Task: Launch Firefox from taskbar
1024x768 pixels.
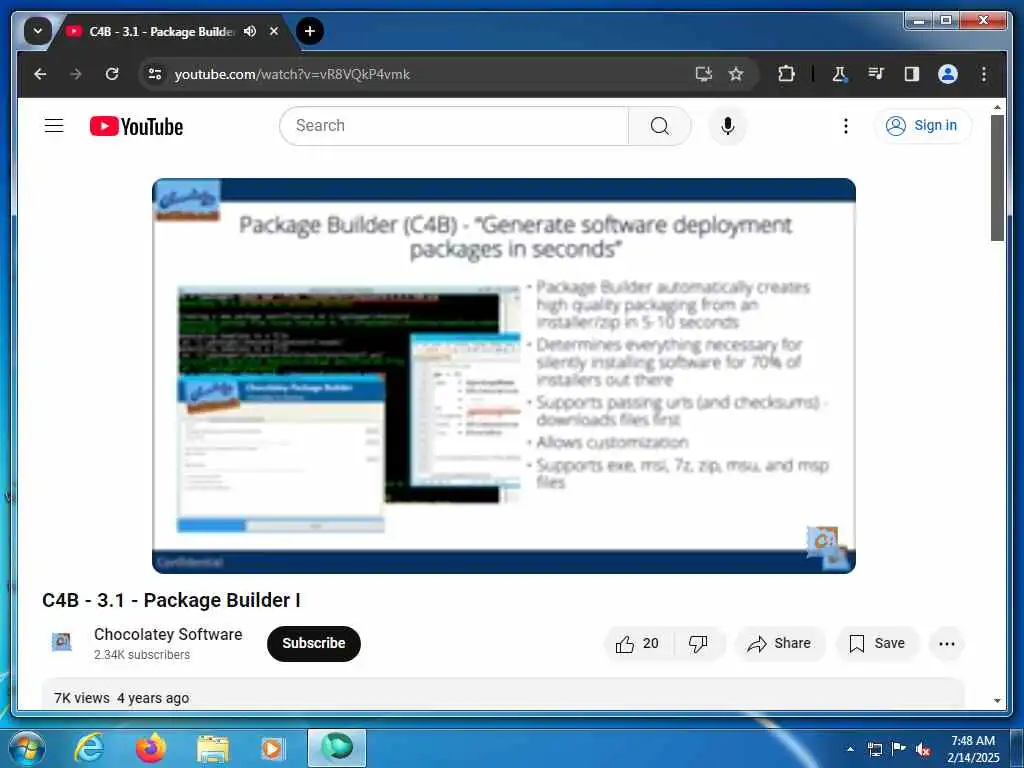Action: pyautogui.click(x=151, y=748)
